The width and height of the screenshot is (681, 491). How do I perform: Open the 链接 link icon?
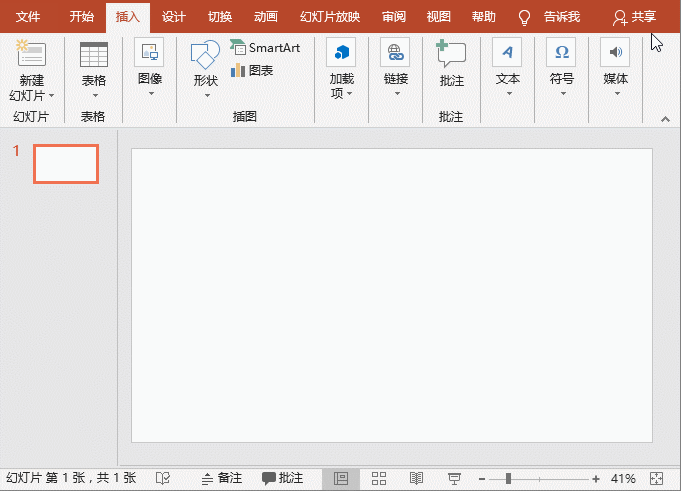coord(395,52)
